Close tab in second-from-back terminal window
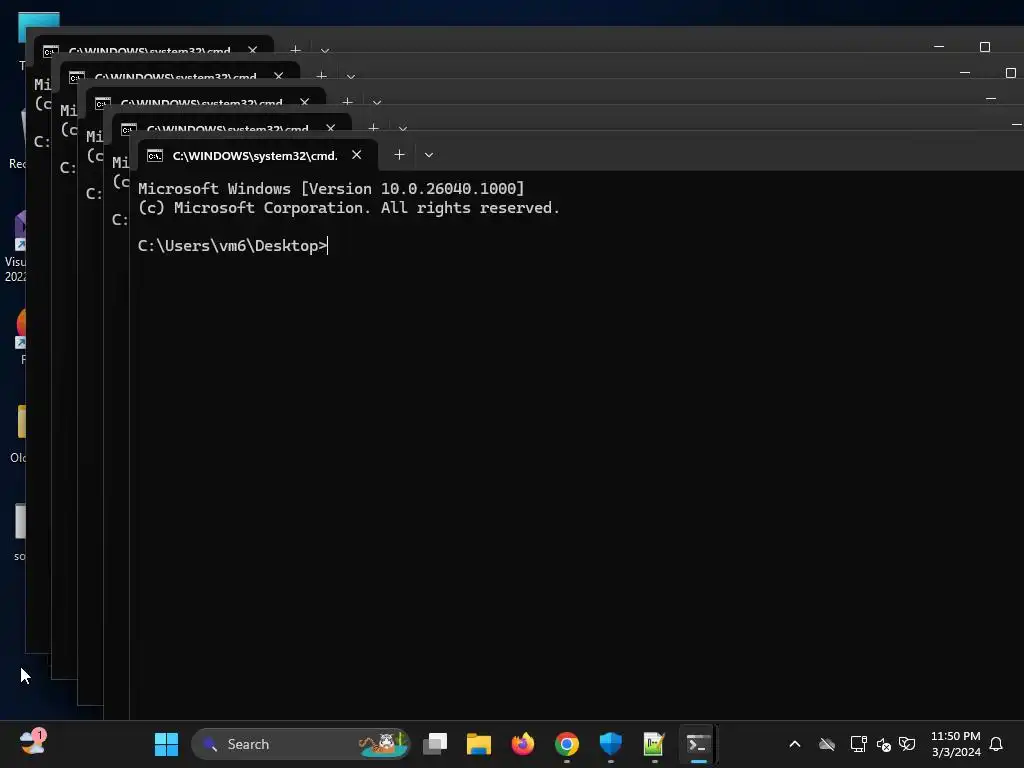This screenshot has width=1024, height=768. [x=279, y=76]
